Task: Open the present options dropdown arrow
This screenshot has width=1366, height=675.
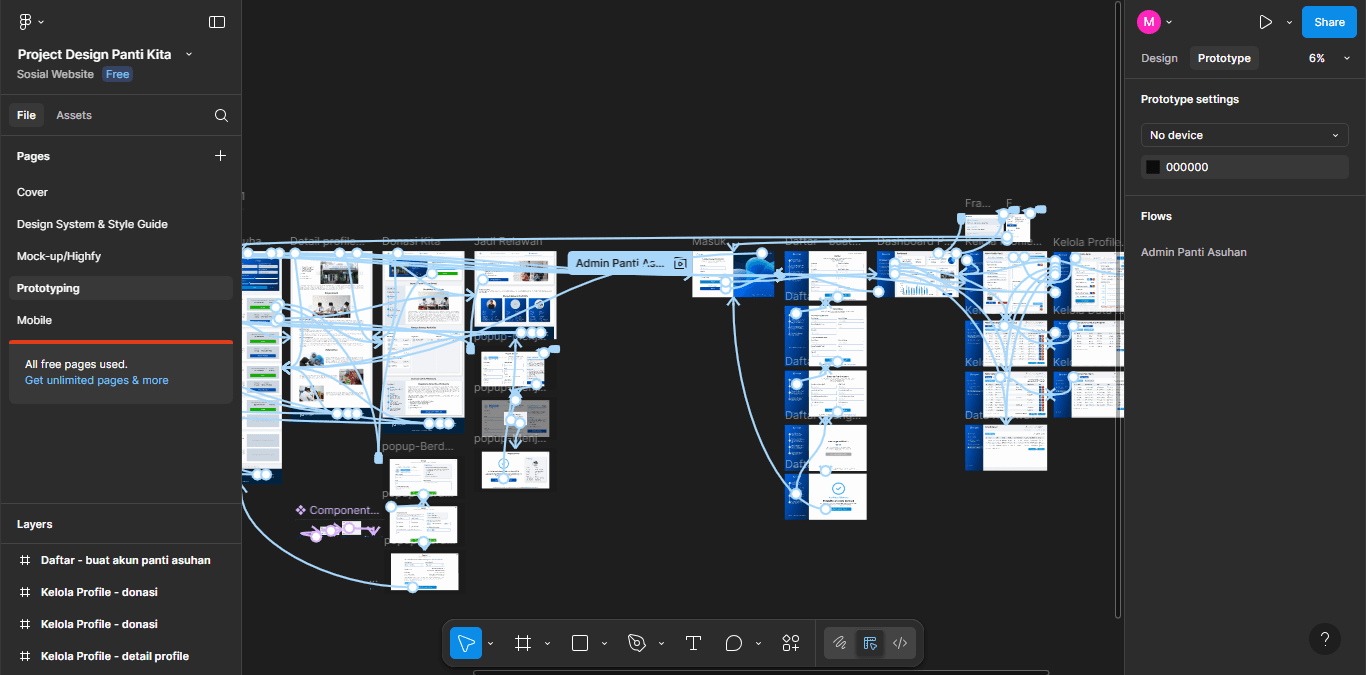Action: [1290, 21]
